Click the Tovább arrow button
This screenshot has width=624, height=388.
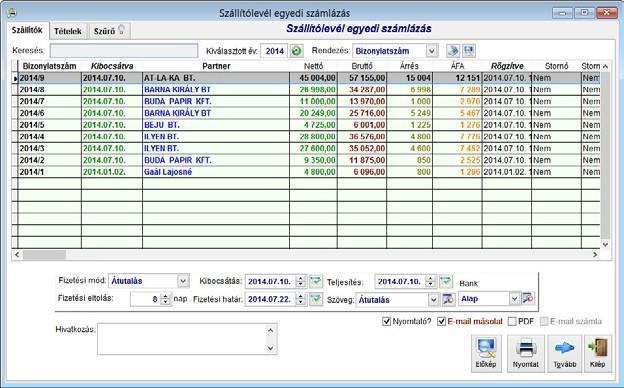(x=564, y=353)
